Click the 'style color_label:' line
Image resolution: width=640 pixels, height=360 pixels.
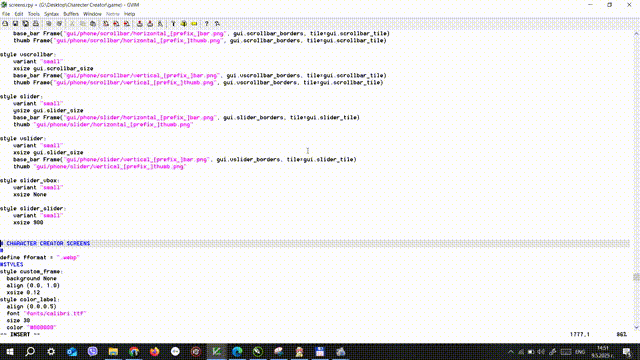[30, 299]
